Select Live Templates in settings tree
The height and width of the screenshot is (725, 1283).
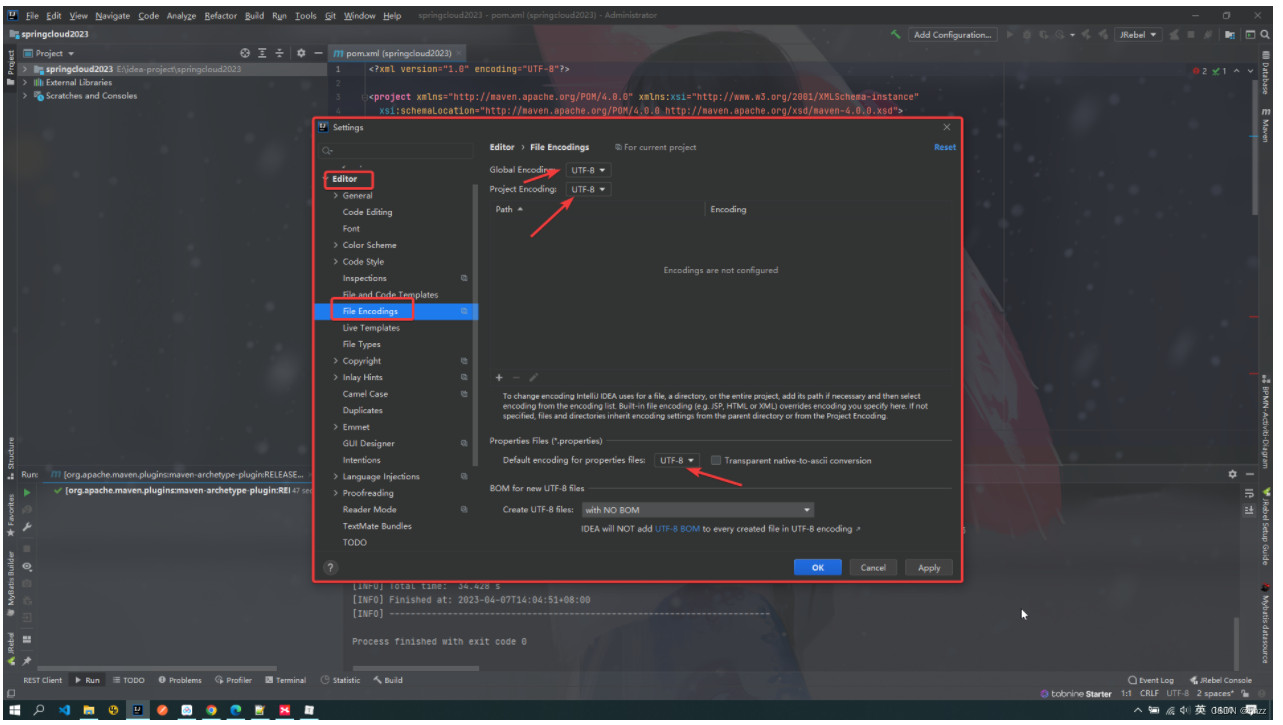pos(371,328)
